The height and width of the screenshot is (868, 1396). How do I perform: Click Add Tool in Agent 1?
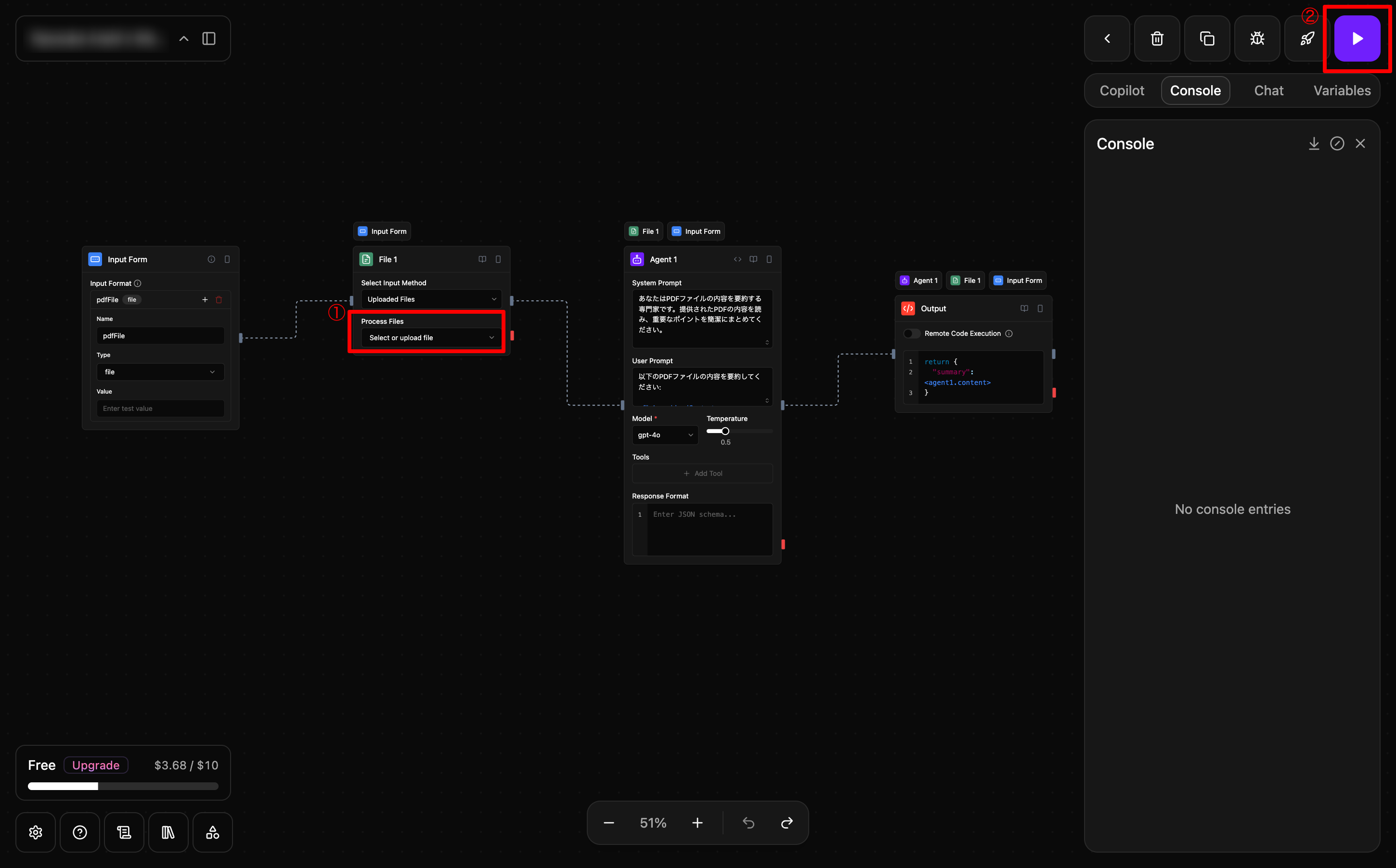pos(702,473)
